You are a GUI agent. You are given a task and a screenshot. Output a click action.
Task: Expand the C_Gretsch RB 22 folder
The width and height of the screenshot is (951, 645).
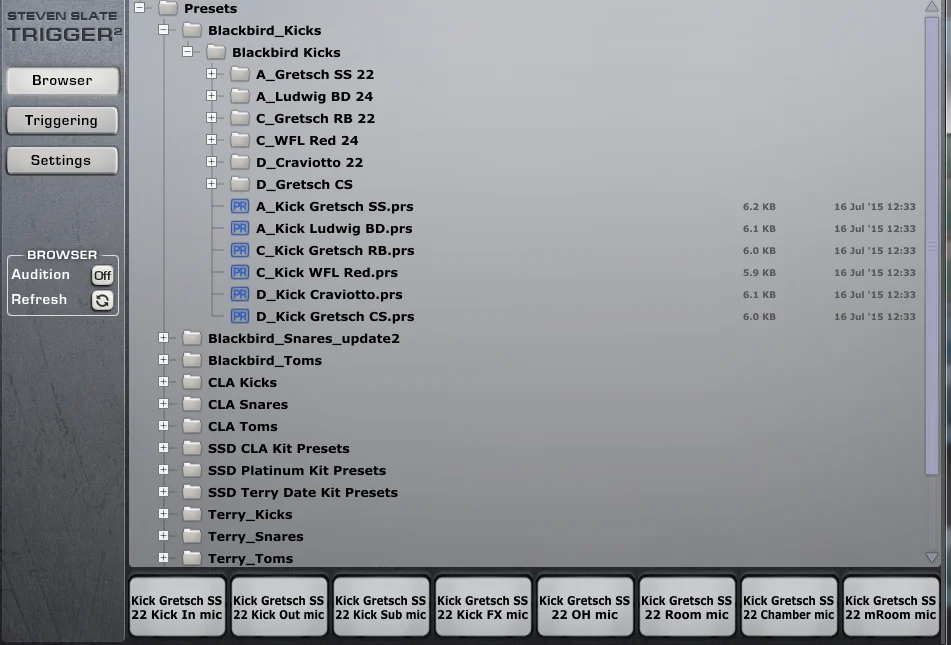211,118
